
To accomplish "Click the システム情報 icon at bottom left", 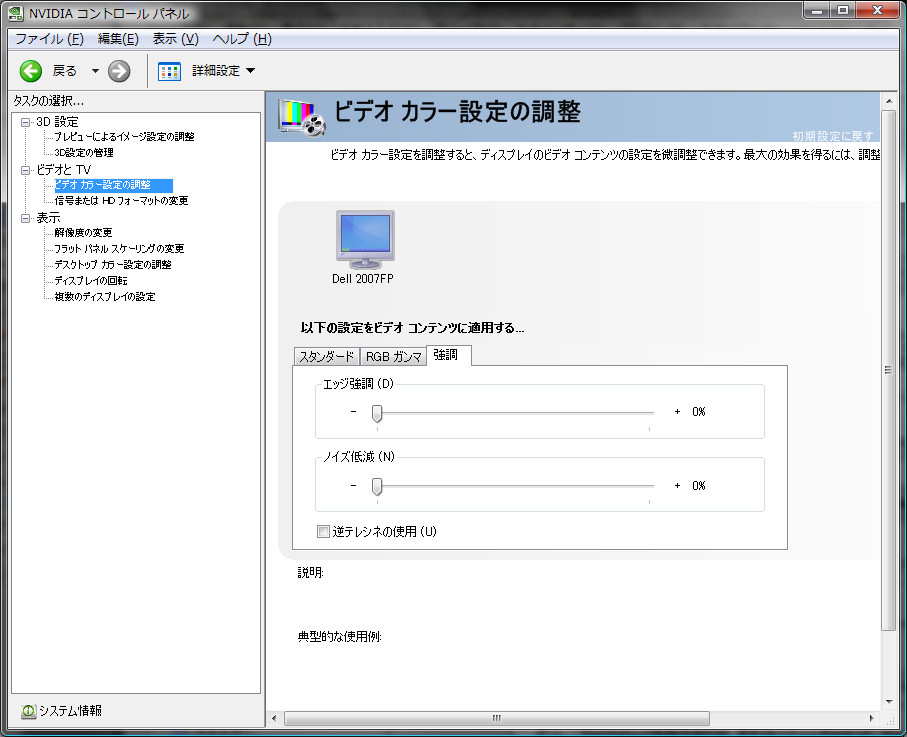I will point(29,711).
